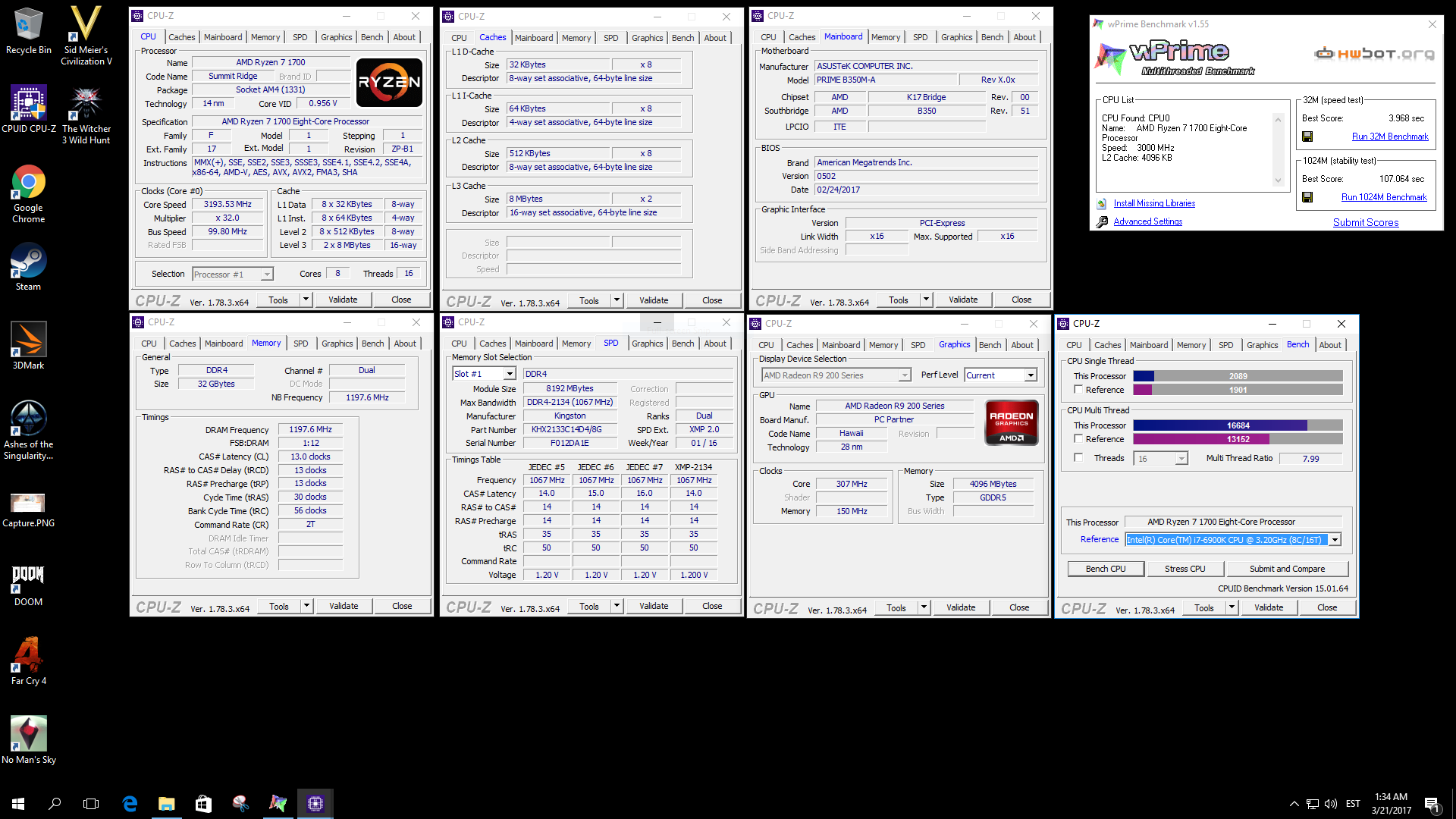1456x819 pixels.
Task: Expand the memory Slot #1 dropdown
Action: [484, 374]
